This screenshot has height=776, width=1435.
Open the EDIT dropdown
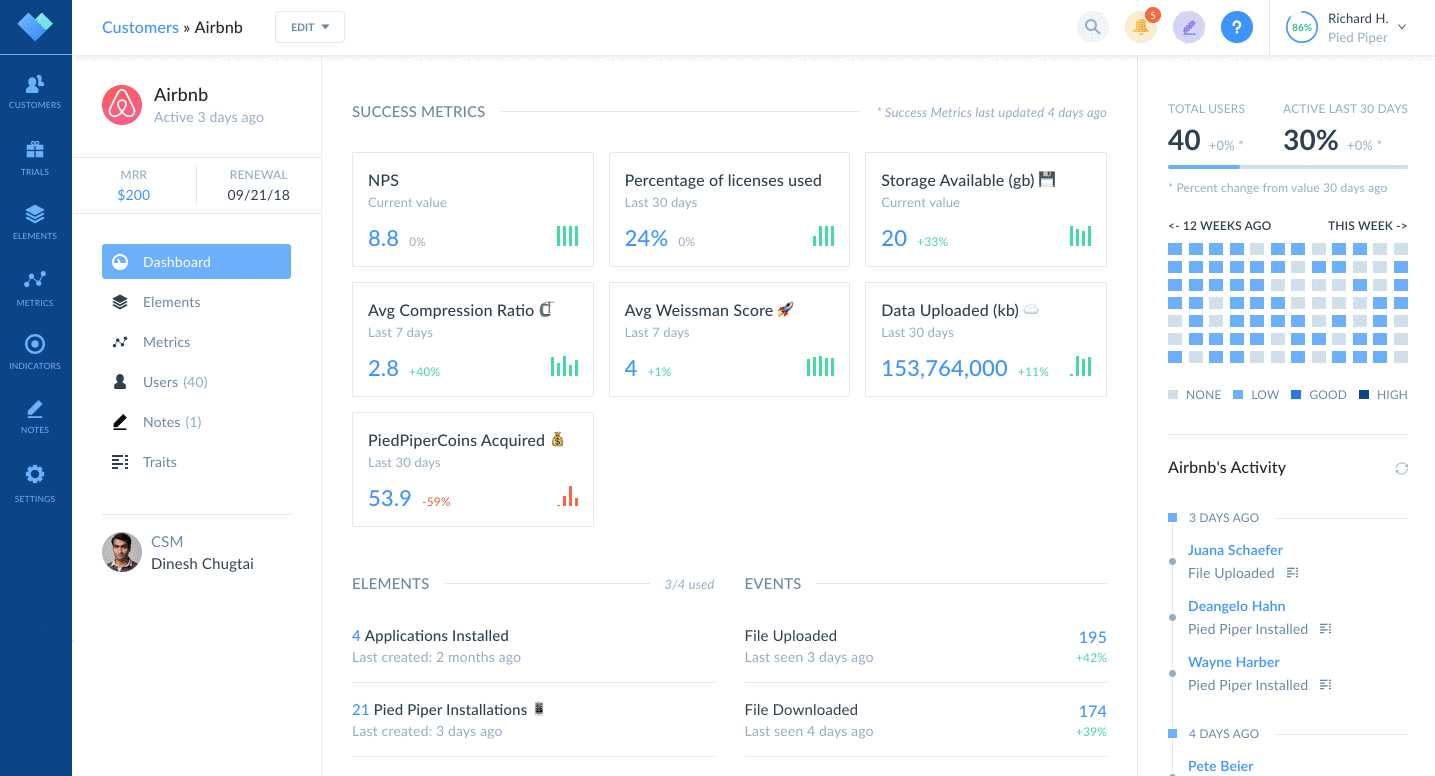[x=310, y=27]
